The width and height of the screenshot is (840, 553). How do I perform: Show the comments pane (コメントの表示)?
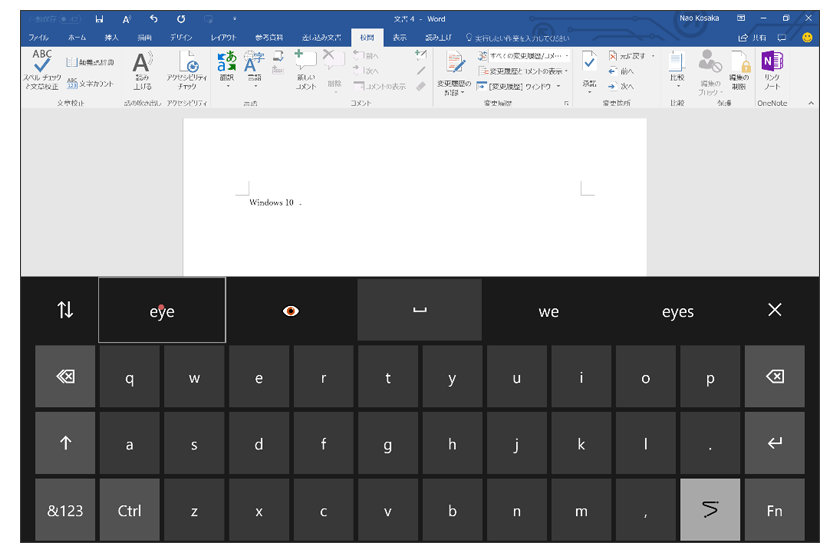pyautogui.click(x=380, y=86)
